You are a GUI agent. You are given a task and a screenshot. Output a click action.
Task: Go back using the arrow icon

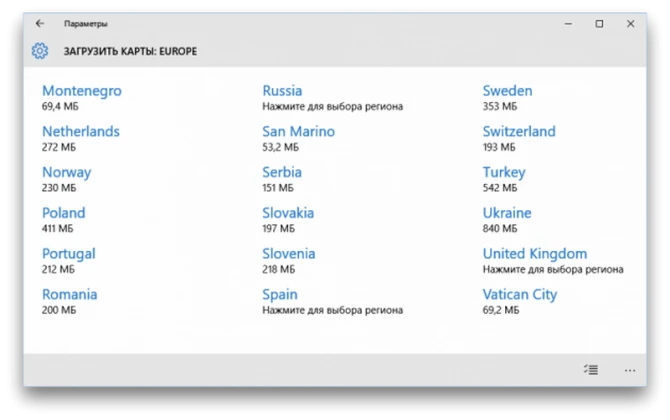(40, 23)
